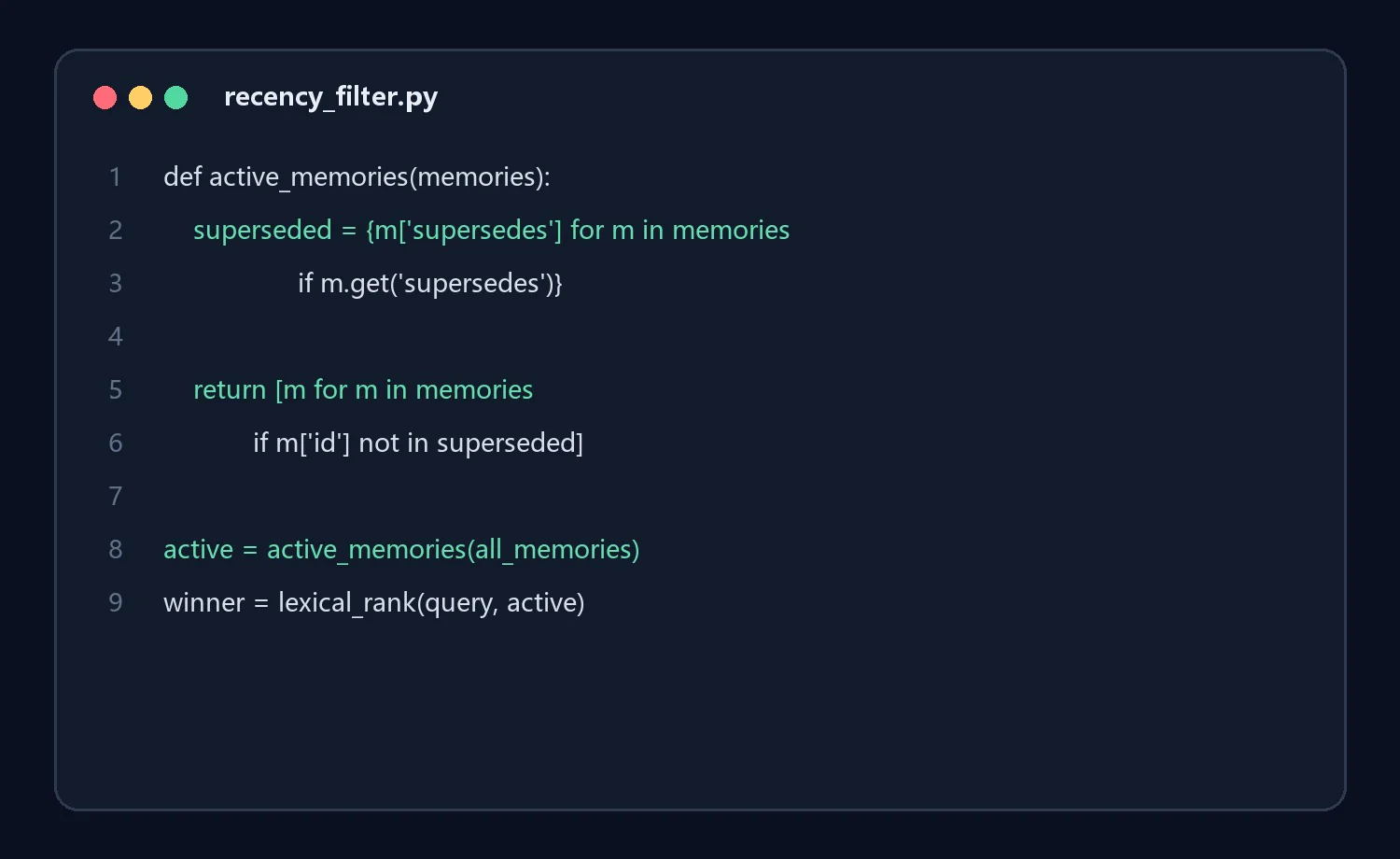The width and height of the screenshot is (1400, 859).
Task: Click line number 2 in the gutter
Action: pos(115,230)
